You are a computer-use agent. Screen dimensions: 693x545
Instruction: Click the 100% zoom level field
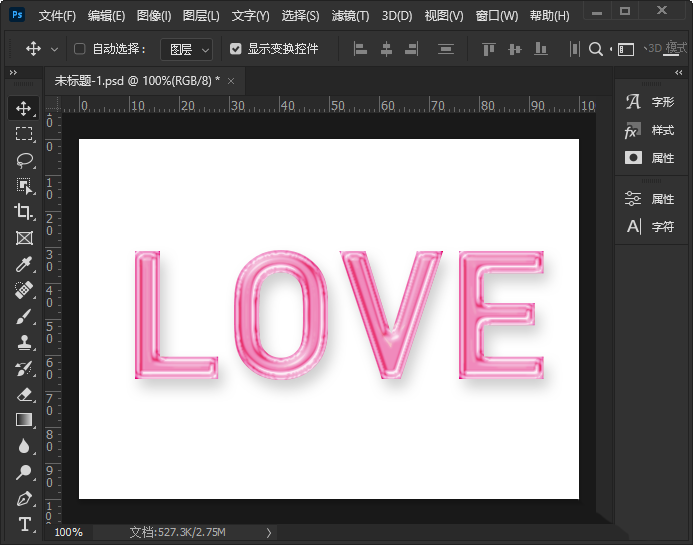(x=69, y=532)
